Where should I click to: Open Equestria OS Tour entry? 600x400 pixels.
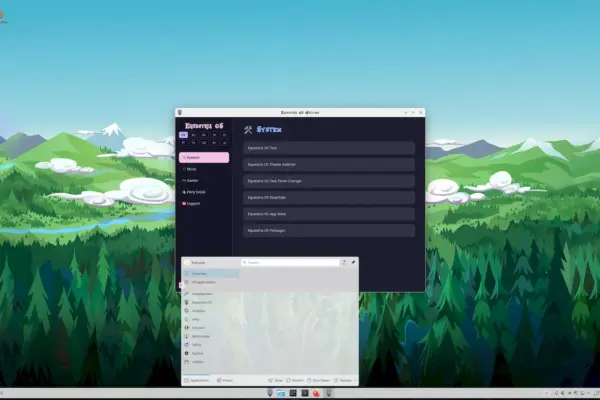pyautogui.click(x=329, y=148)
